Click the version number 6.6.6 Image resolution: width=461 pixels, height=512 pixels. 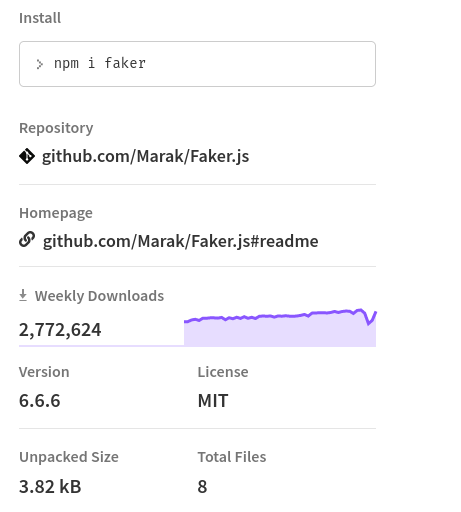point(40,401)
